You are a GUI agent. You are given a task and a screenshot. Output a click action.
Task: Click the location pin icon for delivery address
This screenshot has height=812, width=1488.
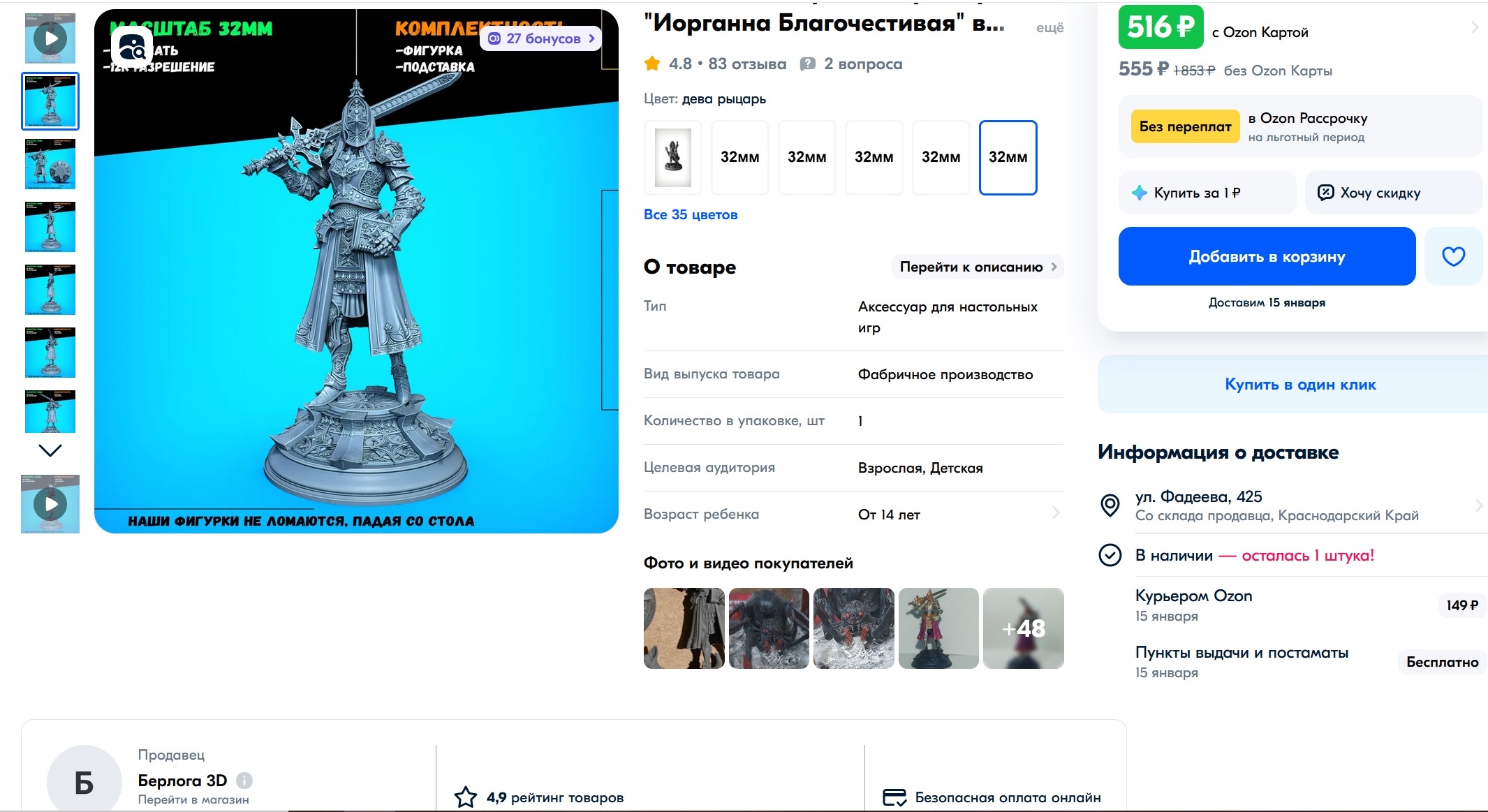pyautogui.click(x=1110, y=505)
